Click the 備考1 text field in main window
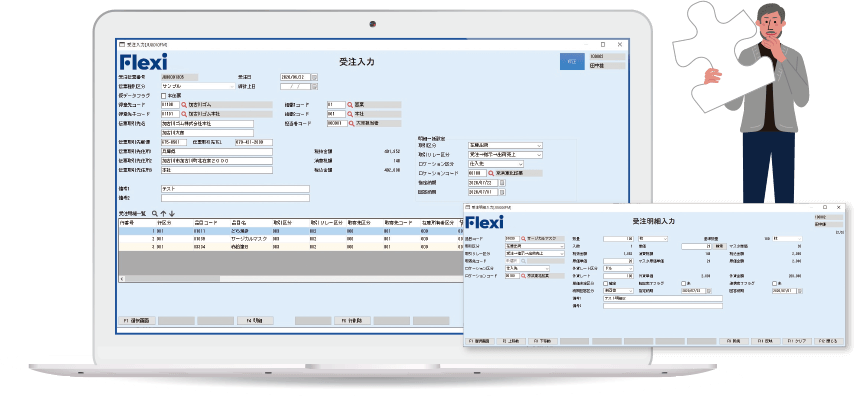Viewport: 857px width, 396px height. point(235,189)
